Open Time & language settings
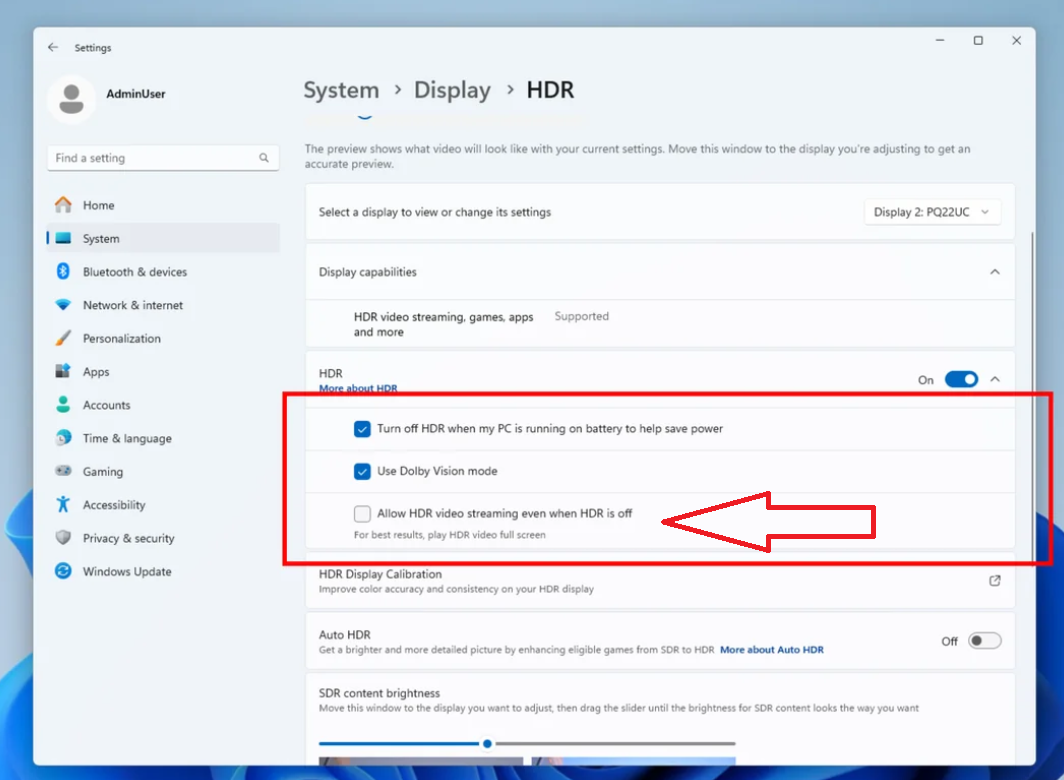 163,437
